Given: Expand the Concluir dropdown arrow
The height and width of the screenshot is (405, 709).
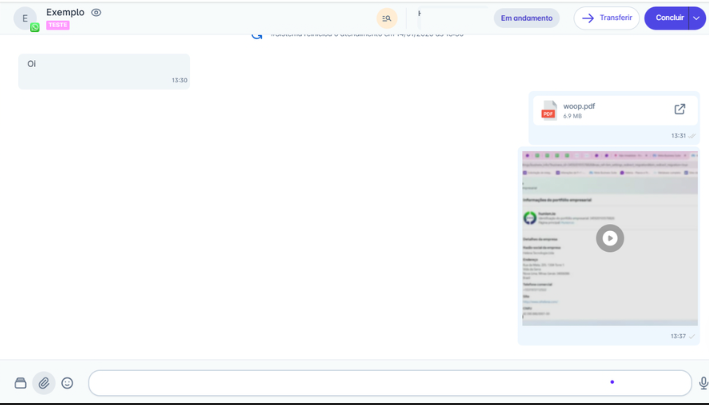Looking at the screenshot, I should pyautogui.click(x=697, y=18).
